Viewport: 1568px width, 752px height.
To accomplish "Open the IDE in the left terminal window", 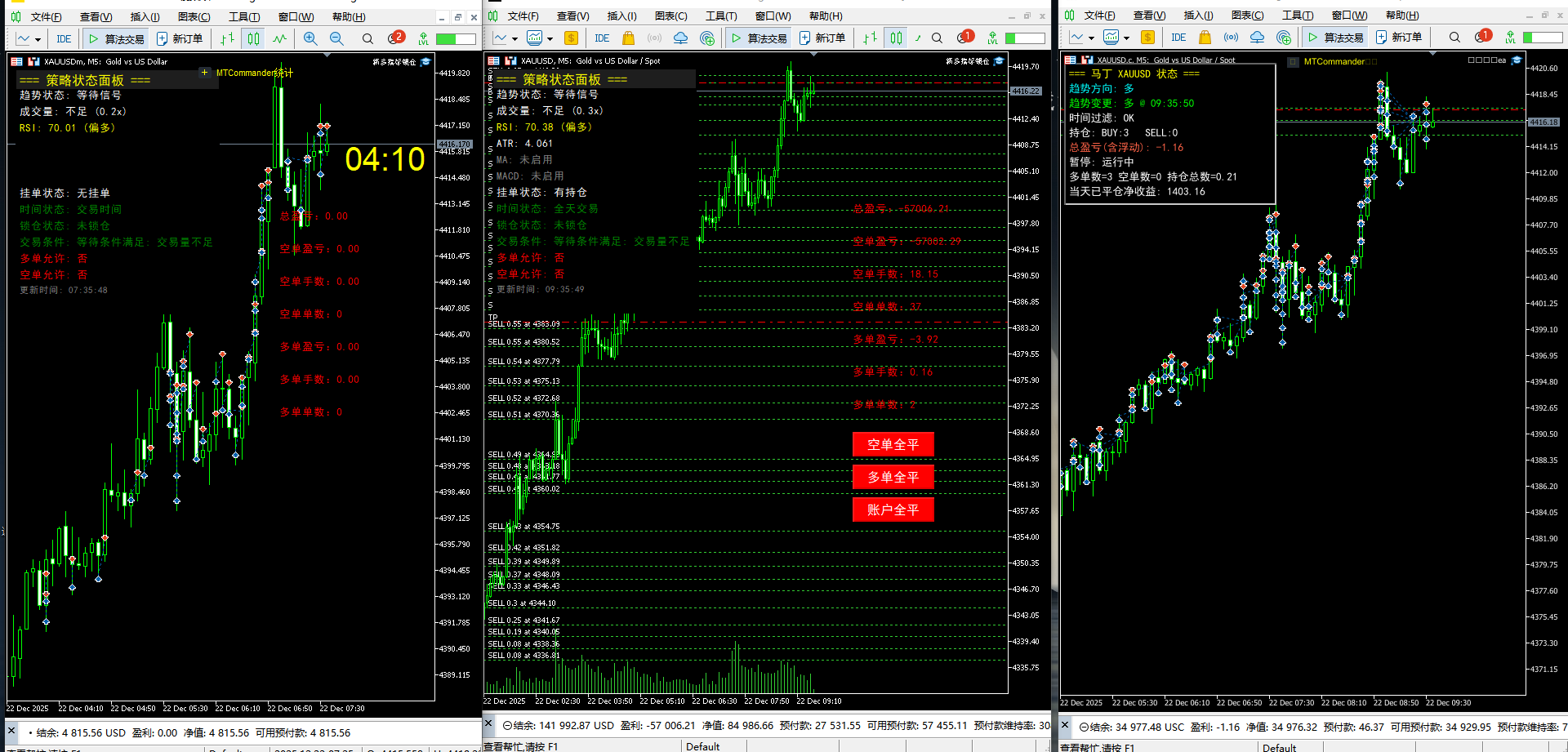I will 64,38.
